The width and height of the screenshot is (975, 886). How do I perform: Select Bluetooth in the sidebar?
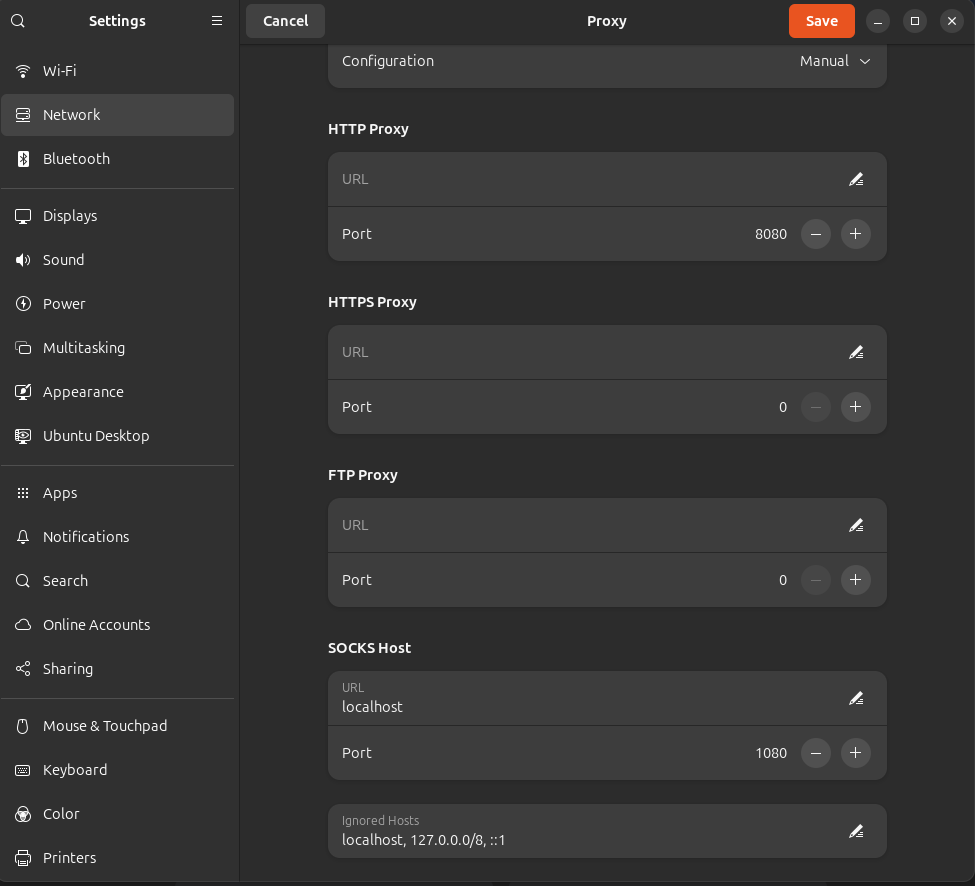(x=76, y=159)
